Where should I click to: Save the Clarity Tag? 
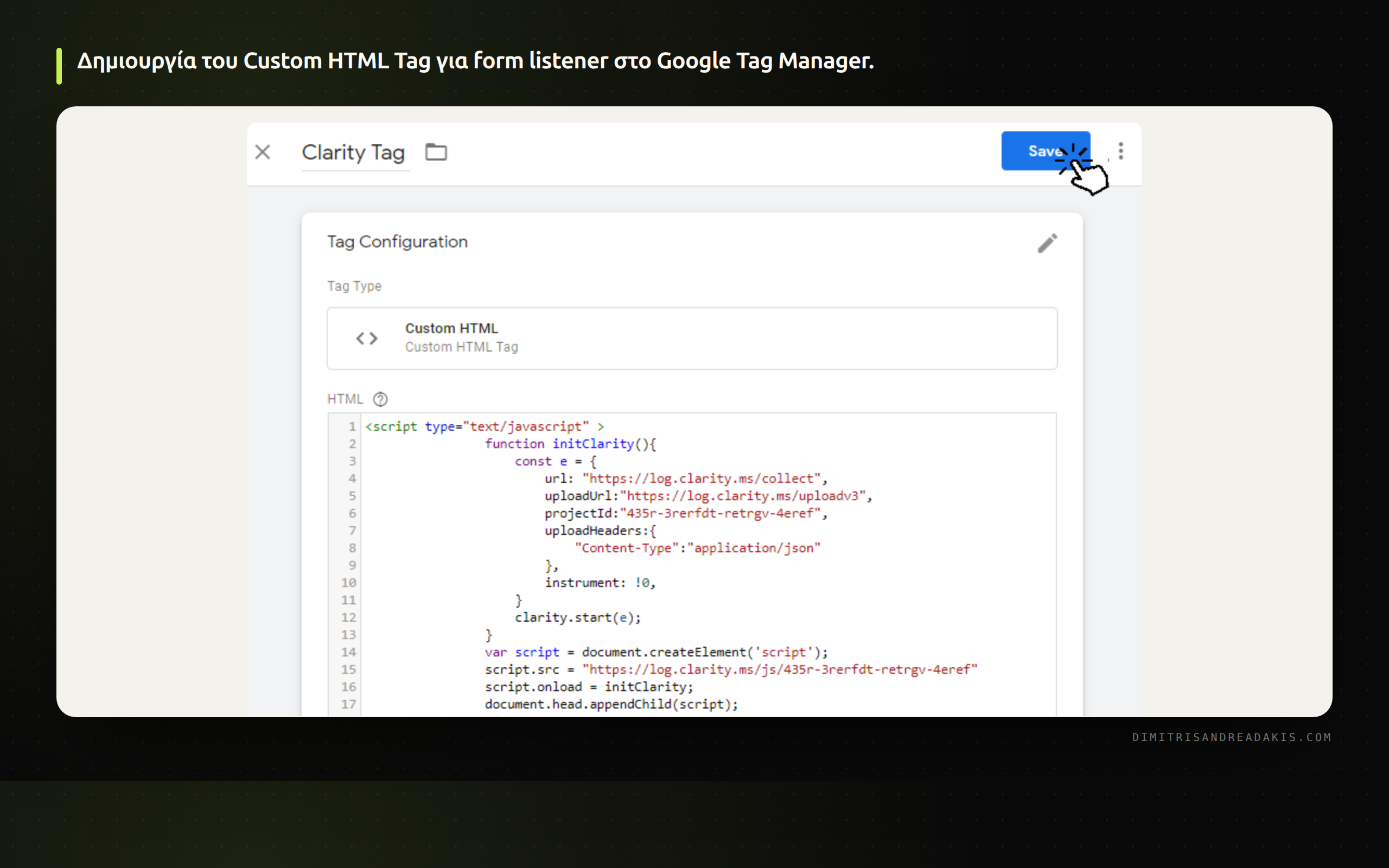pos(1045,151)
